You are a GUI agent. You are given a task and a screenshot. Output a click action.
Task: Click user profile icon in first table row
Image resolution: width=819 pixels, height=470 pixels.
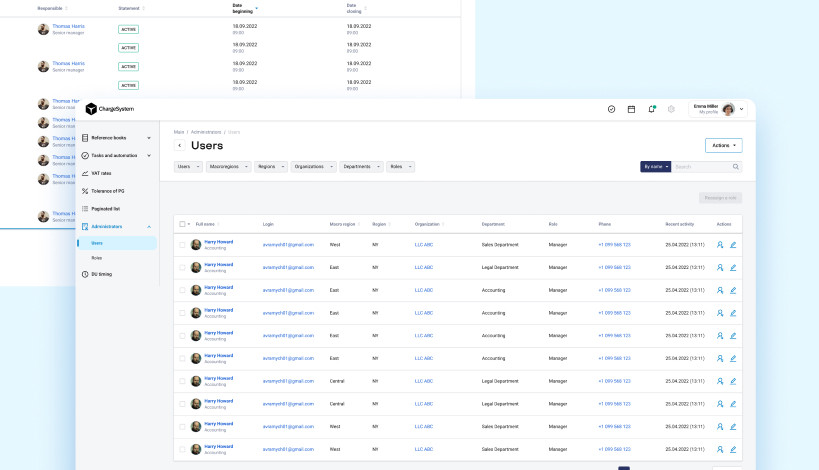pyautogui.click(x=719, y=244)
